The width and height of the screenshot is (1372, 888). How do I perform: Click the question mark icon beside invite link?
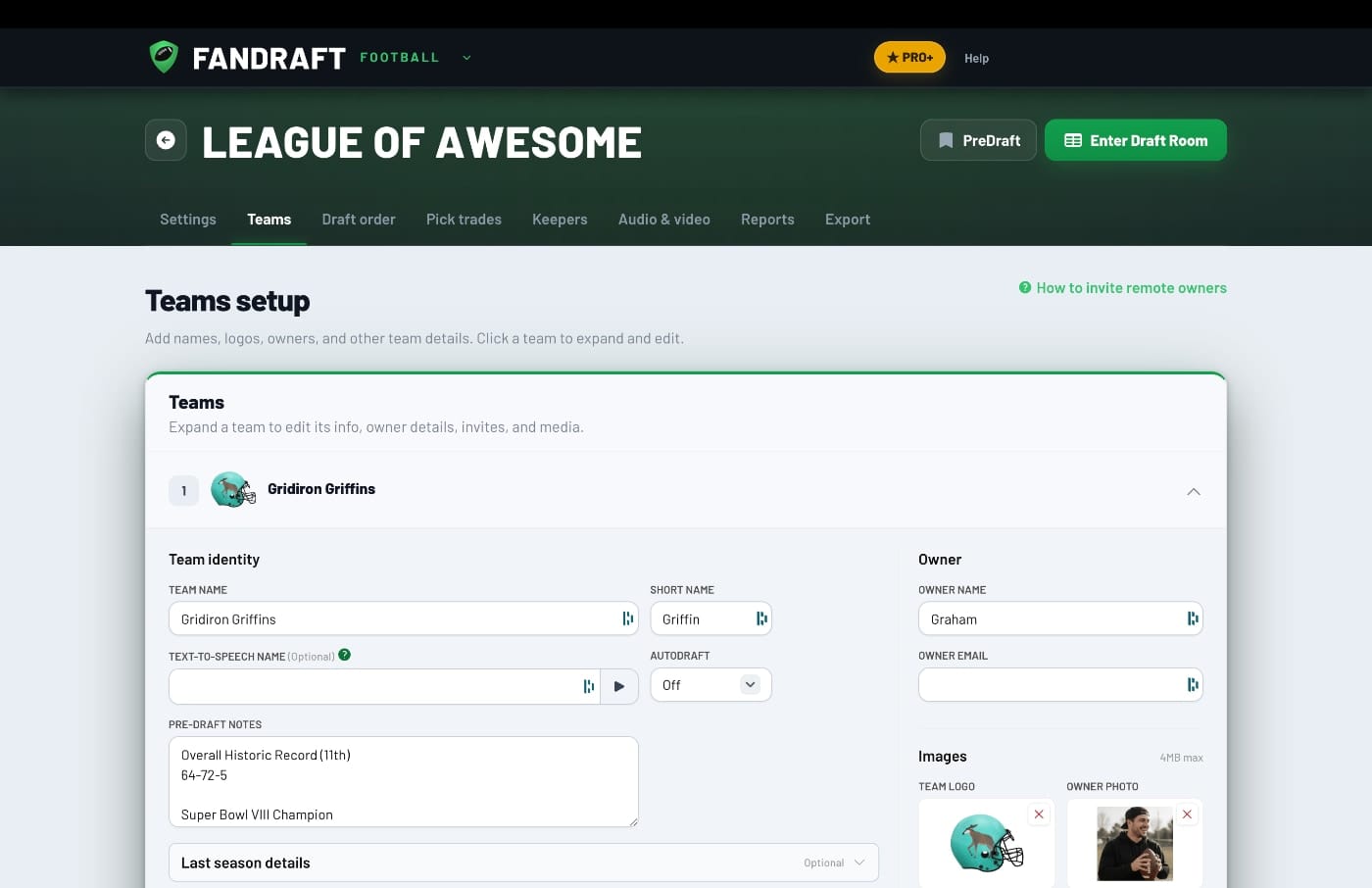1025,287
